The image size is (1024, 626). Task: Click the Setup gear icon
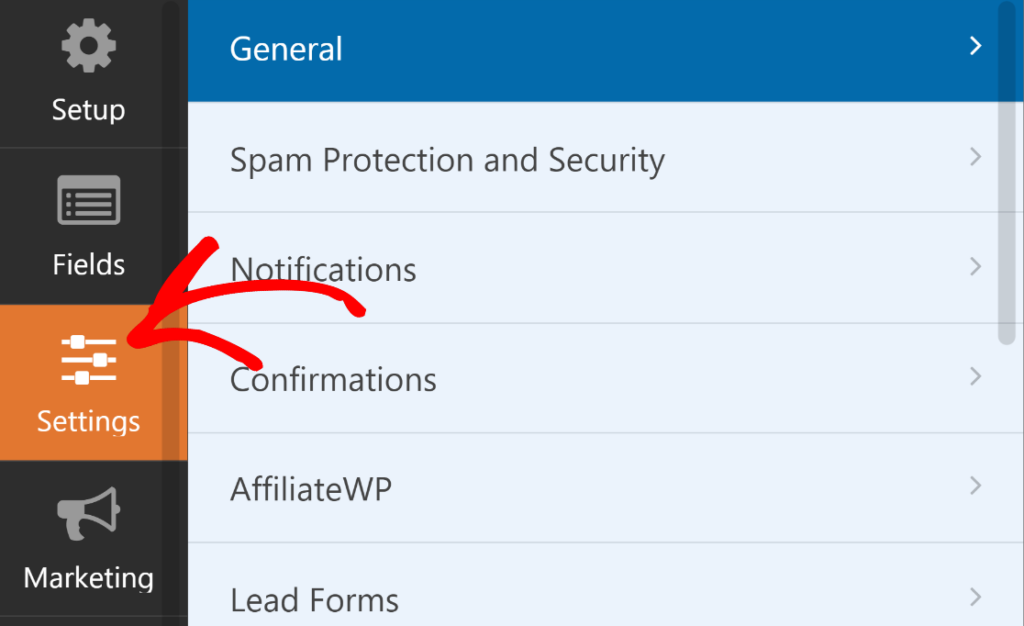click(x=88, y=45)
